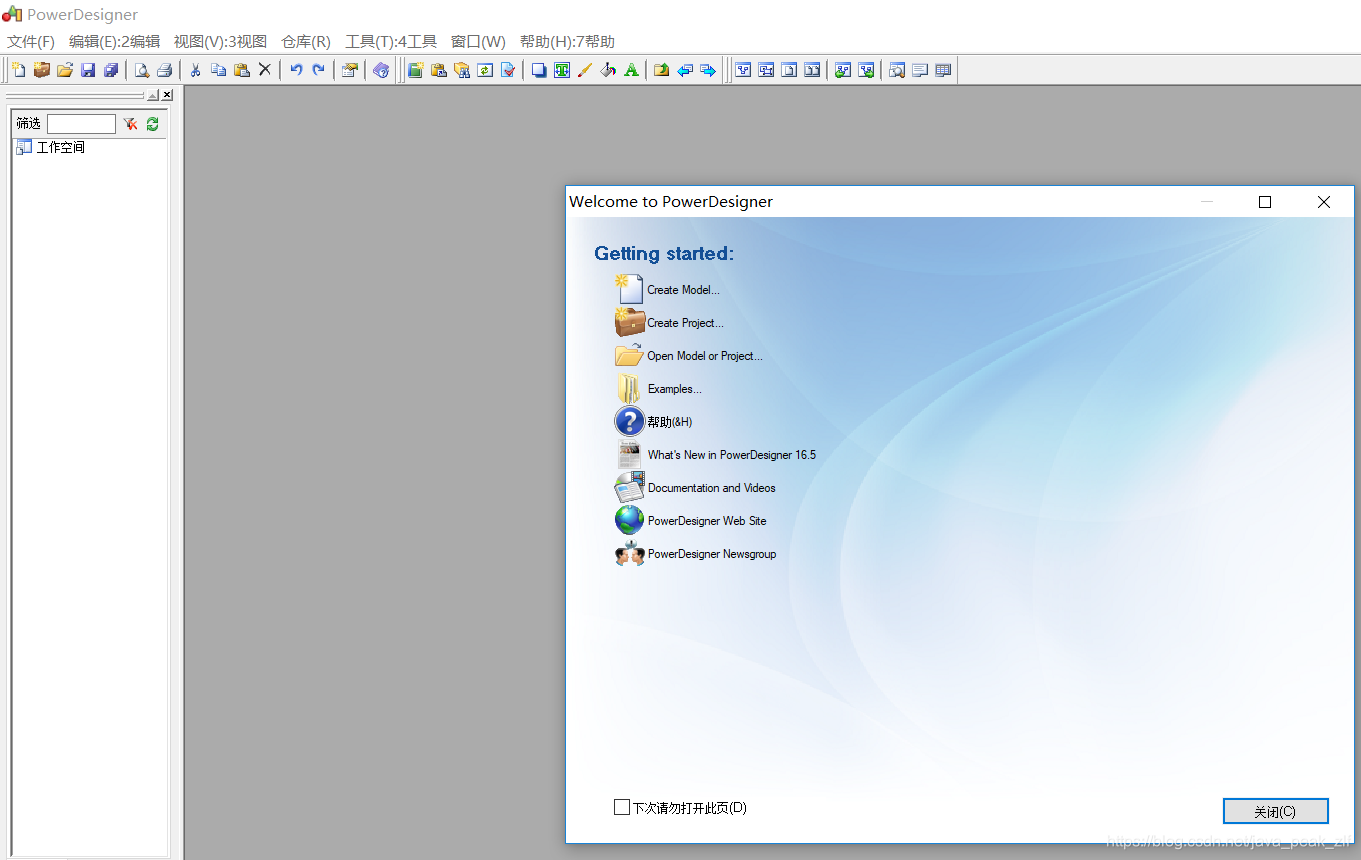Click the Open folder toolbar icon
Viewport: 1361px width, 860px height.
point(65,70)
